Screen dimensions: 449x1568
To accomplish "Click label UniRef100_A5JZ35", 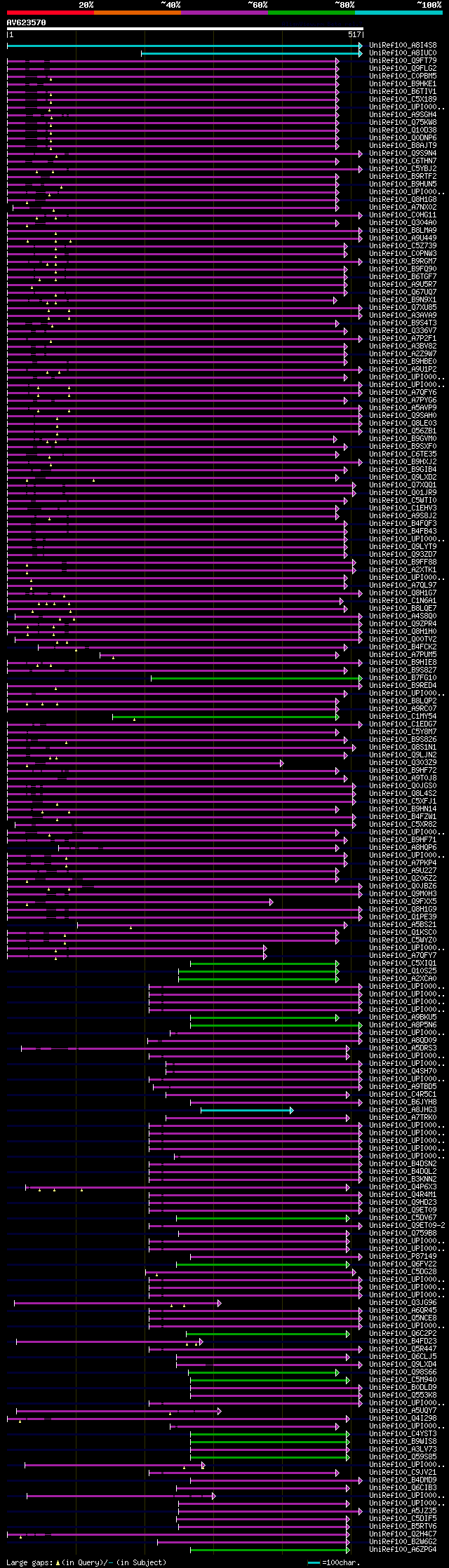I will [x=403, y=1511].
